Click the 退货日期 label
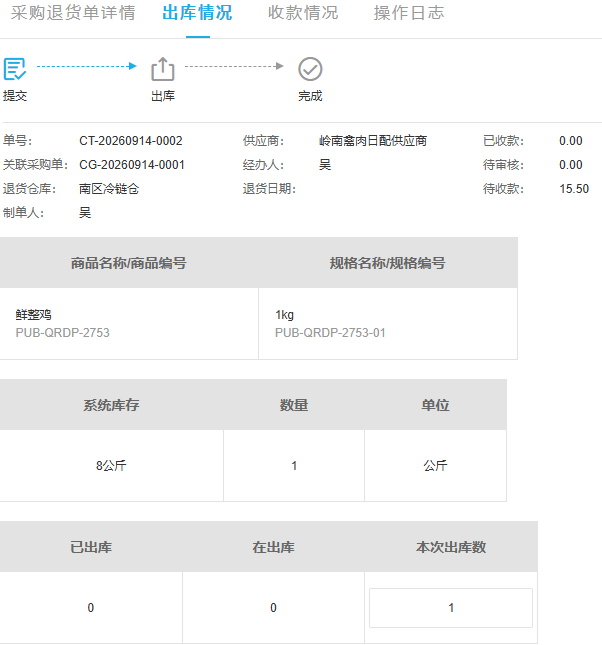Viewport: 602px width, 645px height. coord(269,188)
